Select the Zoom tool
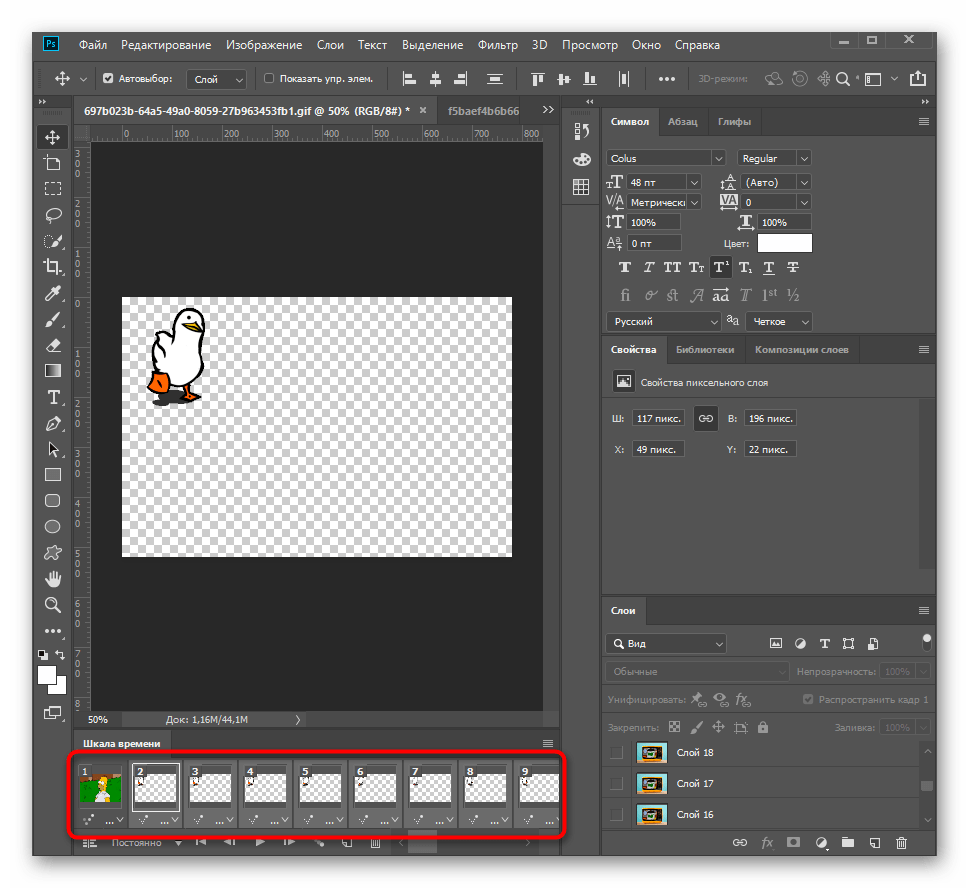The height and width of the screenshot is (888, 969). (x=53, y=605)
